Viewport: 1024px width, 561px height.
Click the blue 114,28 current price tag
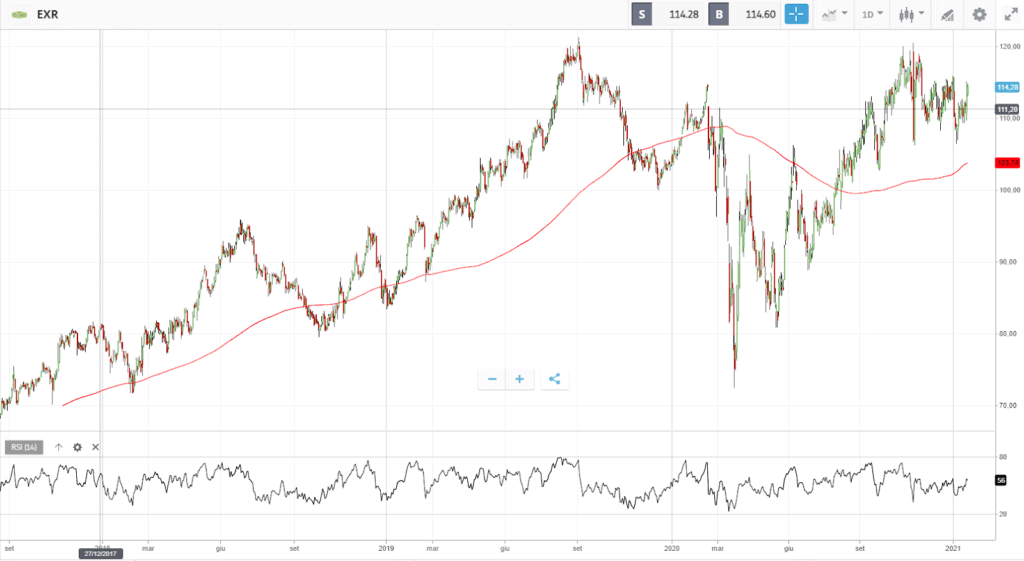point(1007,87)
